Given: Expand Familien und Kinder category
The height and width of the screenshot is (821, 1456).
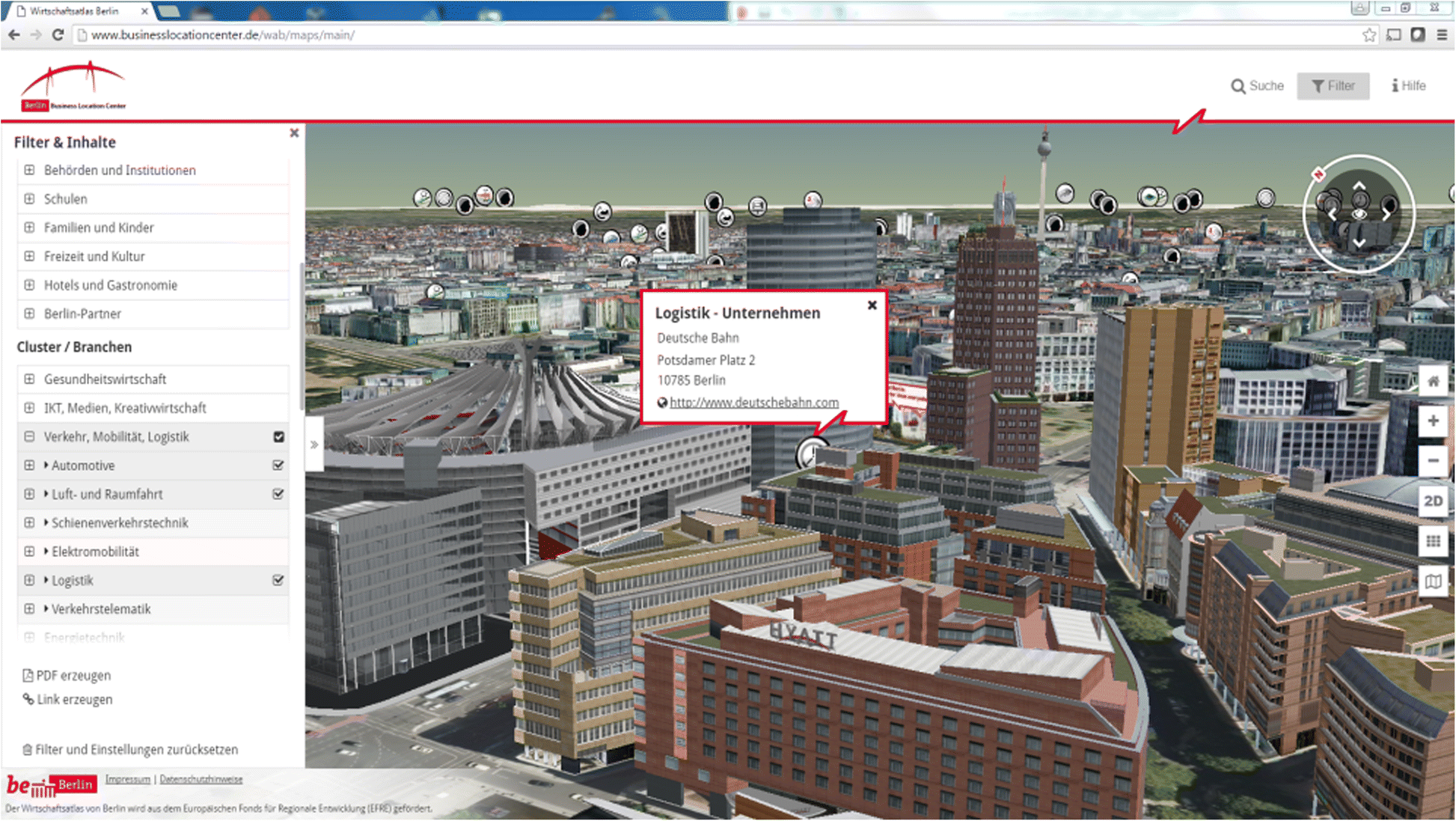Looking at the screenshot, I should click(x=29, y=228).
